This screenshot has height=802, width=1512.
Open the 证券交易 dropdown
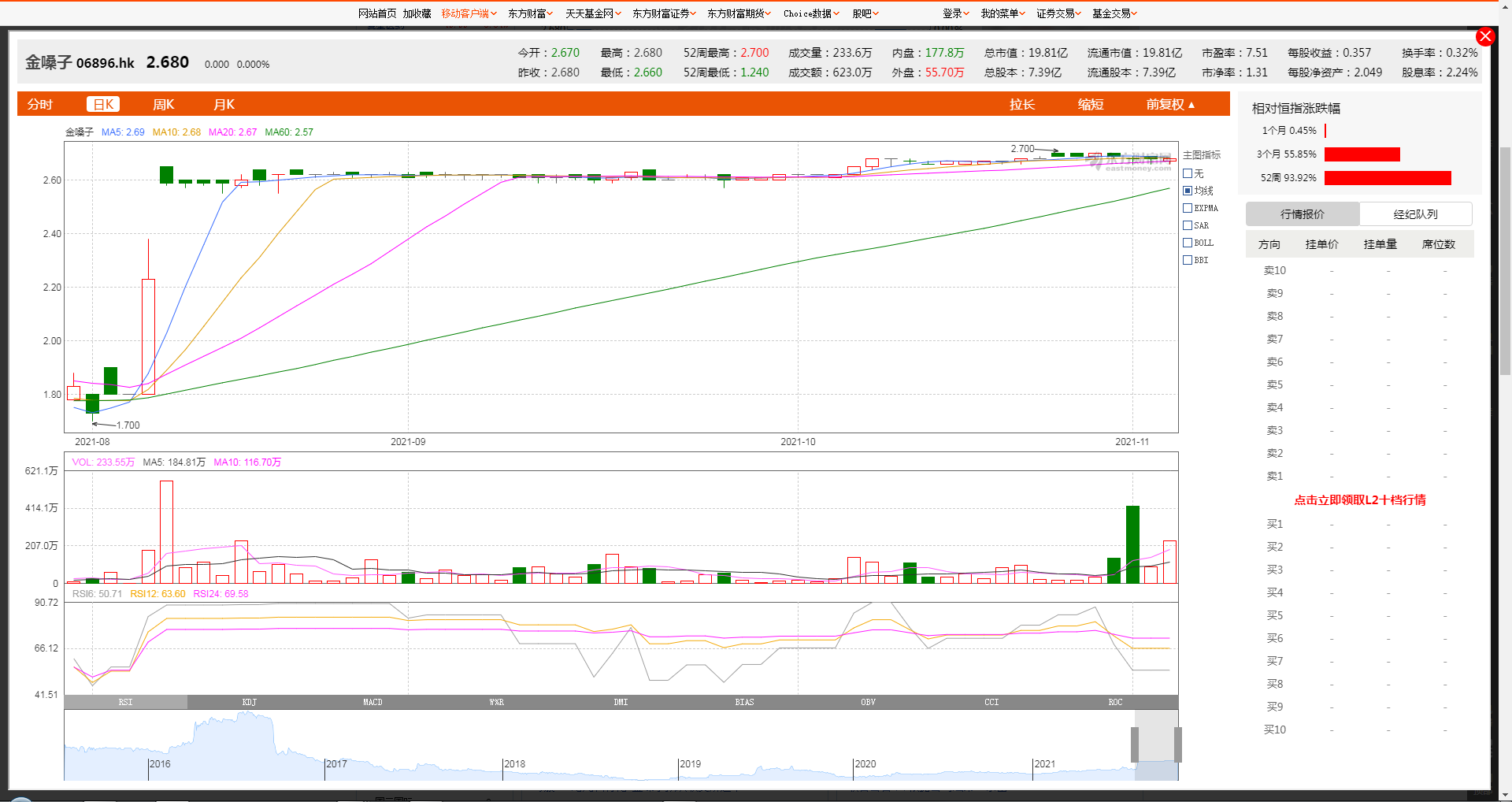click(x=1058, y=13)
